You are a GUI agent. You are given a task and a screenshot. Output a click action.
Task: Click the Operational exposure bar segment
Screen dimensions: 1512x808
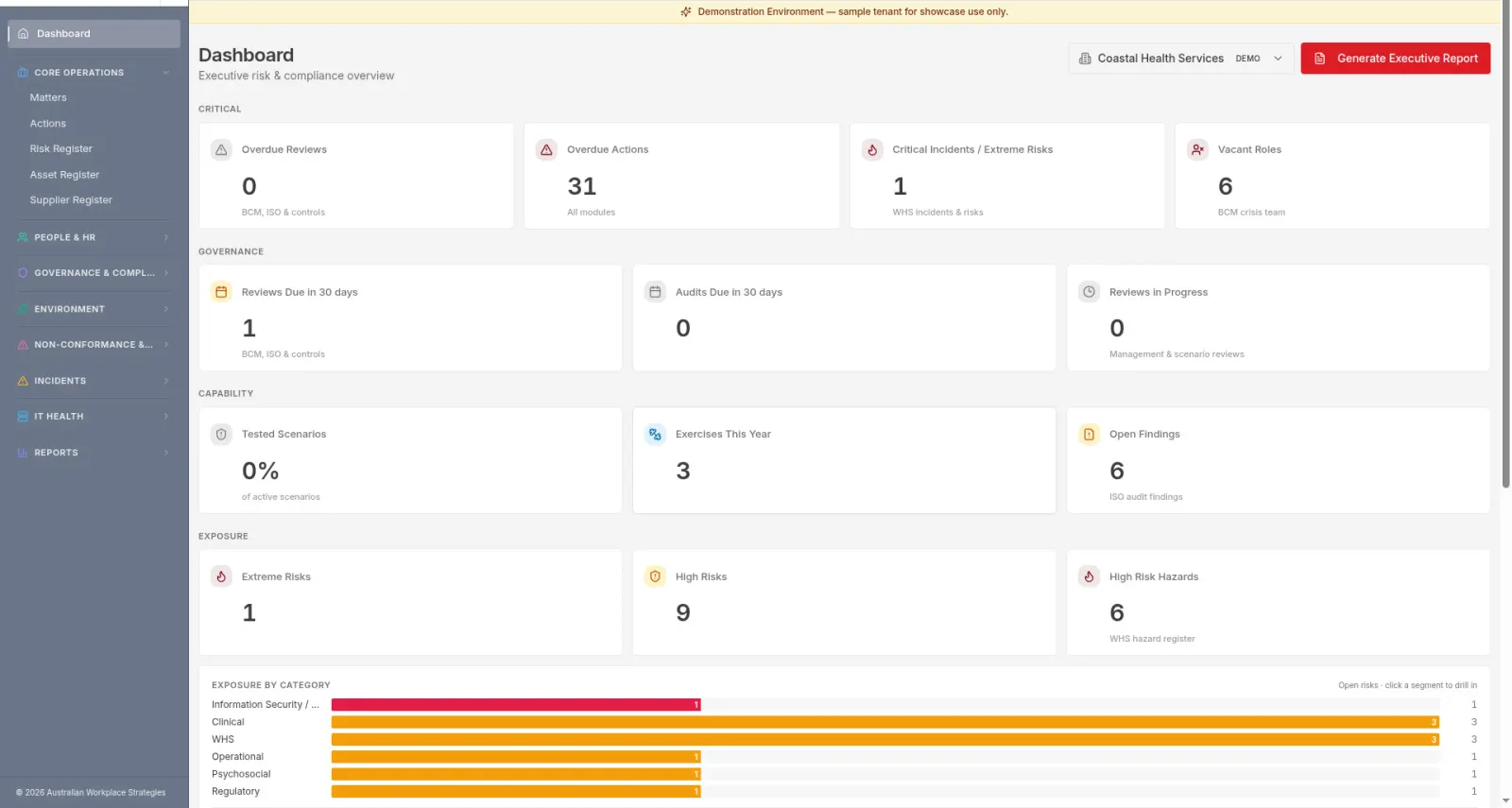click(x=516, y=757)
